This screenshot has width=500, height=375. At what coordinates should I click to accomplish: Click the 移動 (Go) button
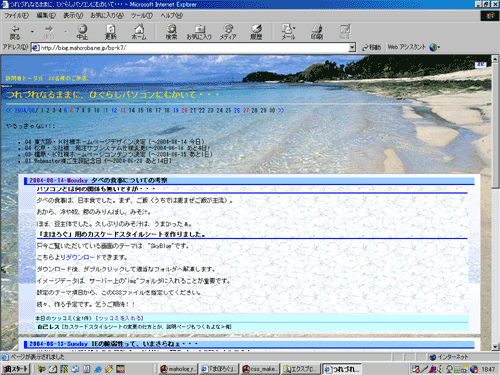coord(372,48)
